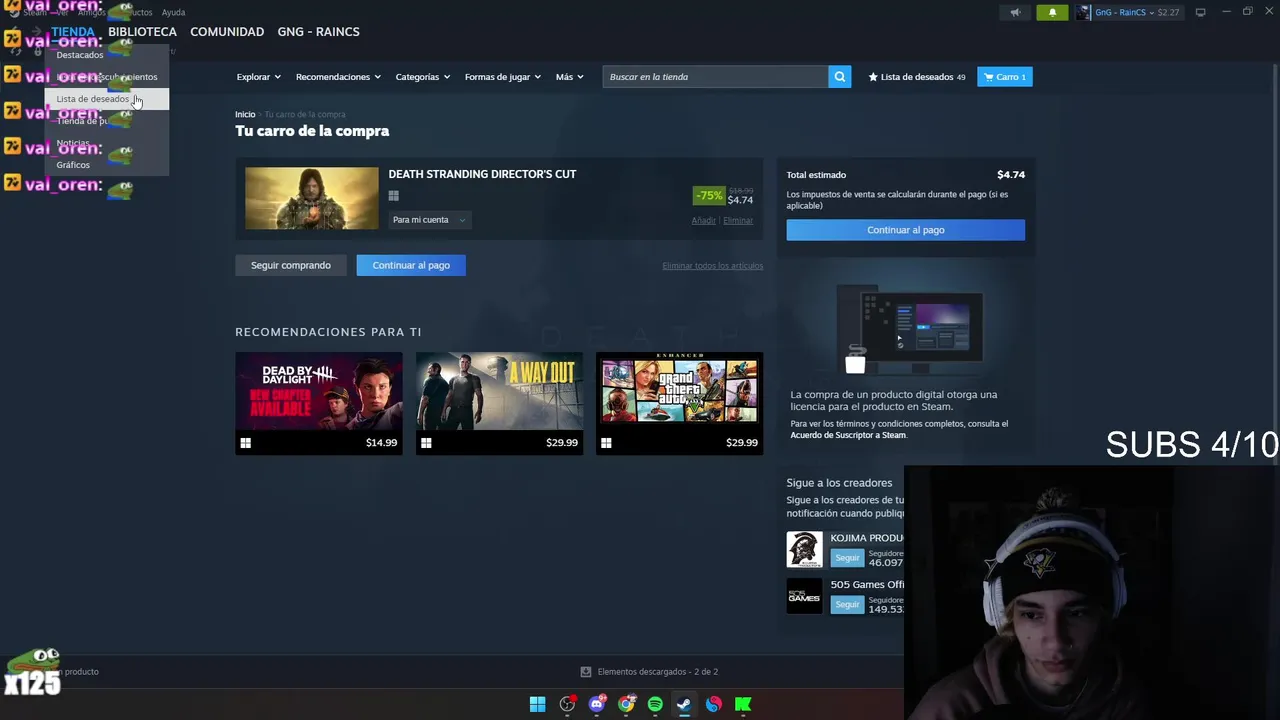Expand the Recomendaciones dropdown
The height and width of the screenshot is (720, 1280).
click(338, 77)
